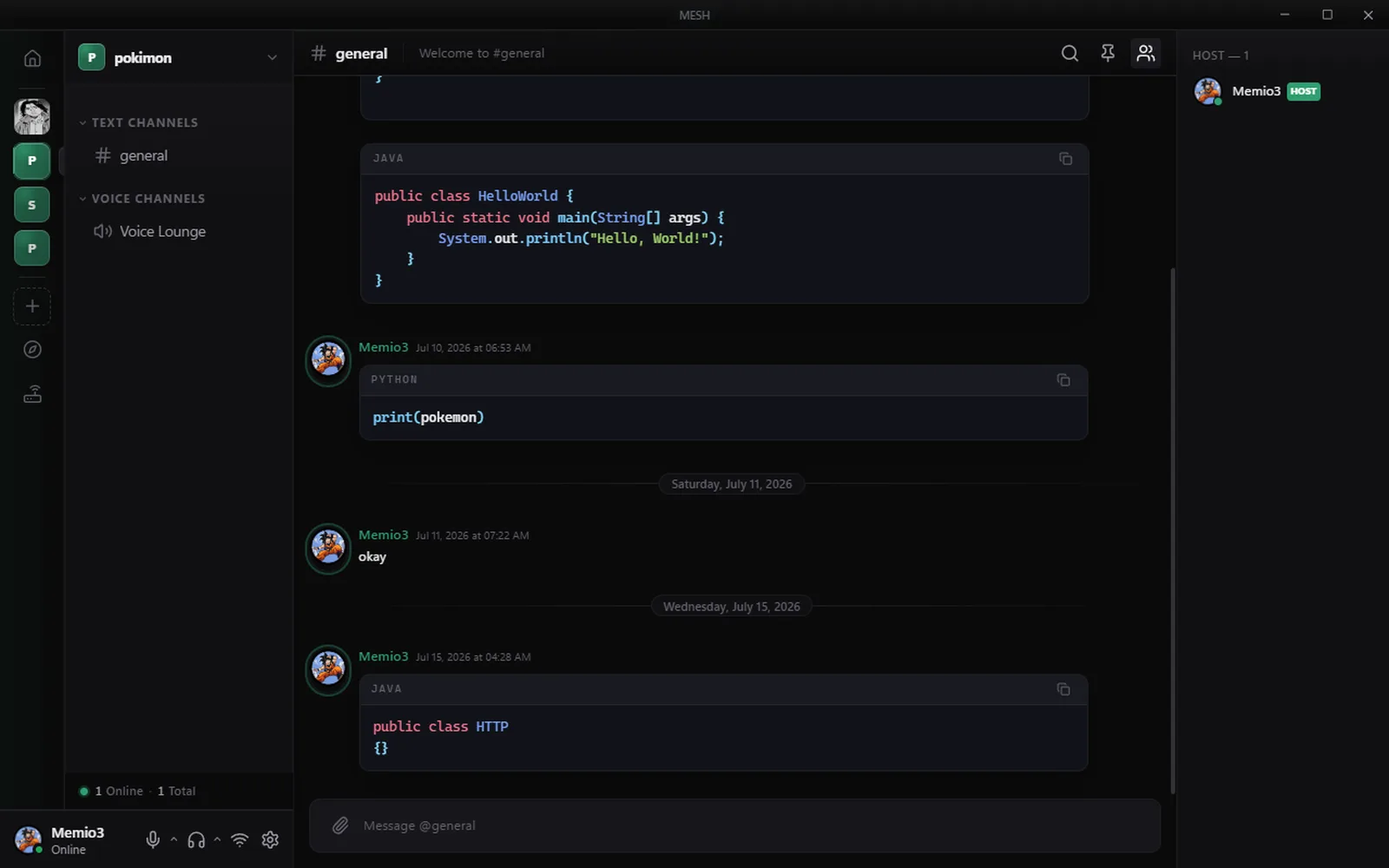
Task: Click Memio3 username on the Jul 15 message
Action: click(x=383, y=656)
